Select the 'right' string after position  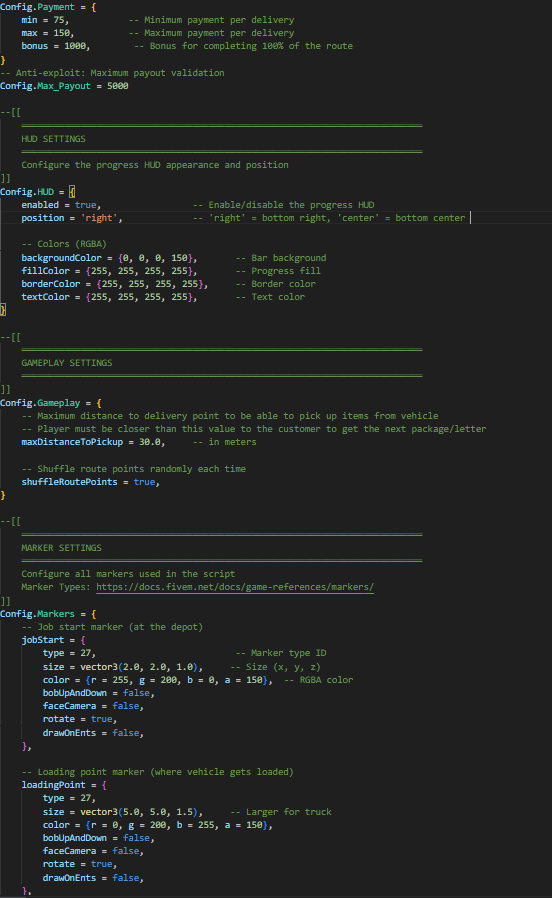(99, 218)
